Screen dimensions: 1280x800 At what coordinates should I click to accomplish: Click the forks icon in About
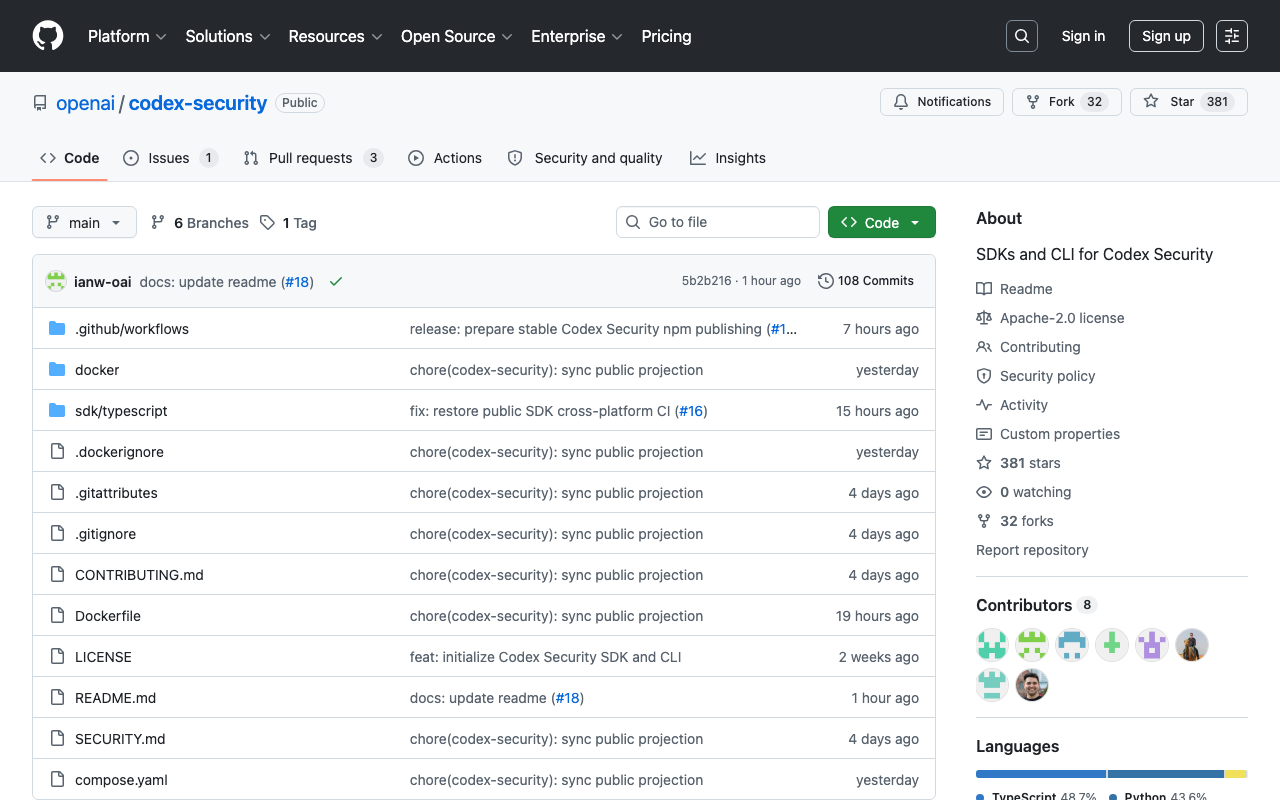(984, 521)
